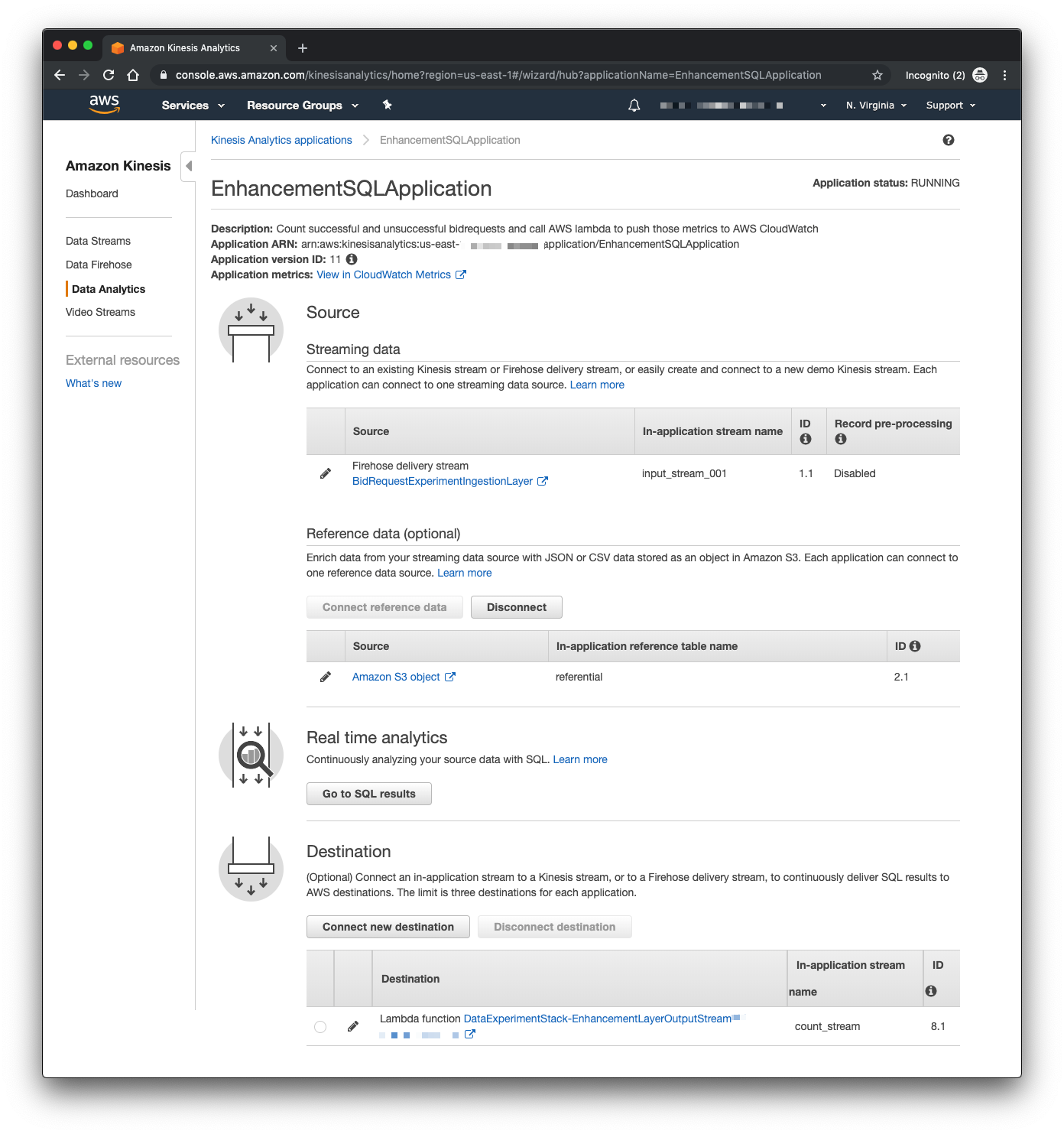Click the Application status RUNNING text
The height and width of the screenshot is (1134, 1064).
886,183
